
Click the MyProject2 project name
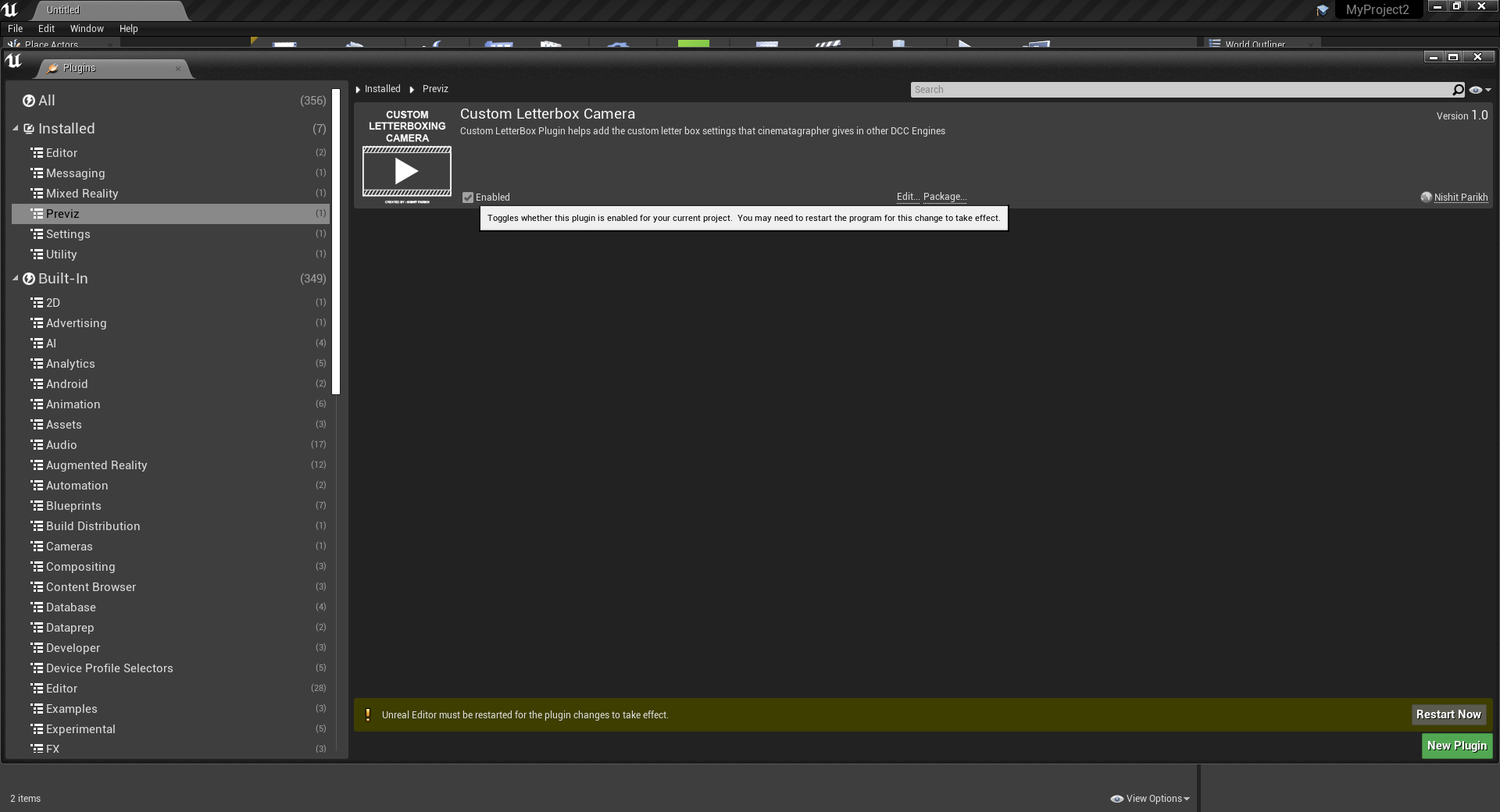1377,9
